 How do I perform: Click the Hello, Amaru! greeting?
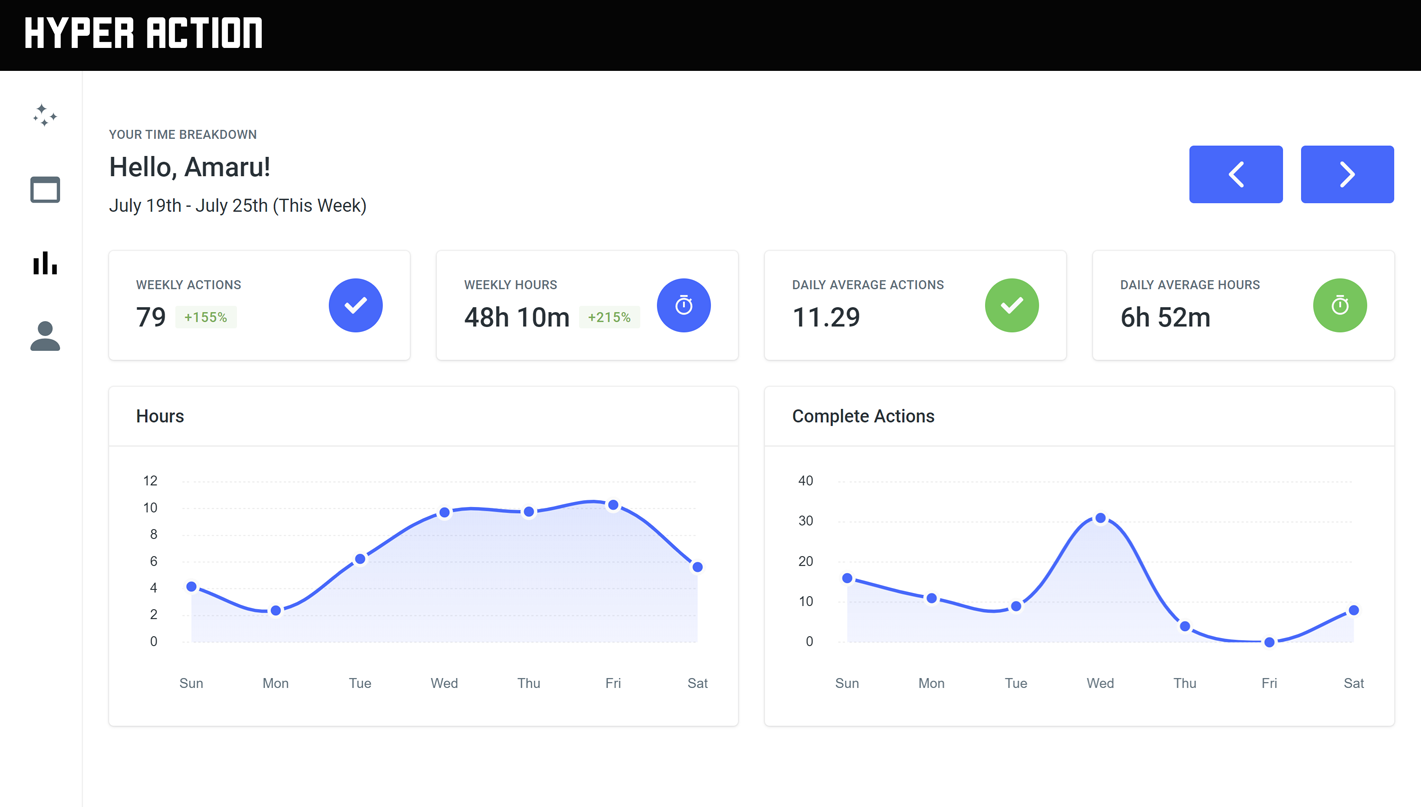(190, 167)
